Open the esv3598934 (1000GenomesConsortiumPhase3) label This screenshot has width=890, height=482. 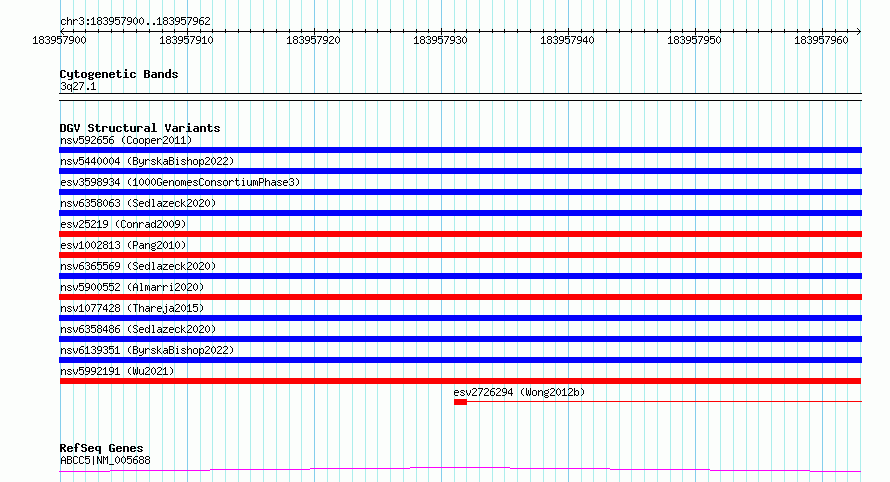coord(180,182)
